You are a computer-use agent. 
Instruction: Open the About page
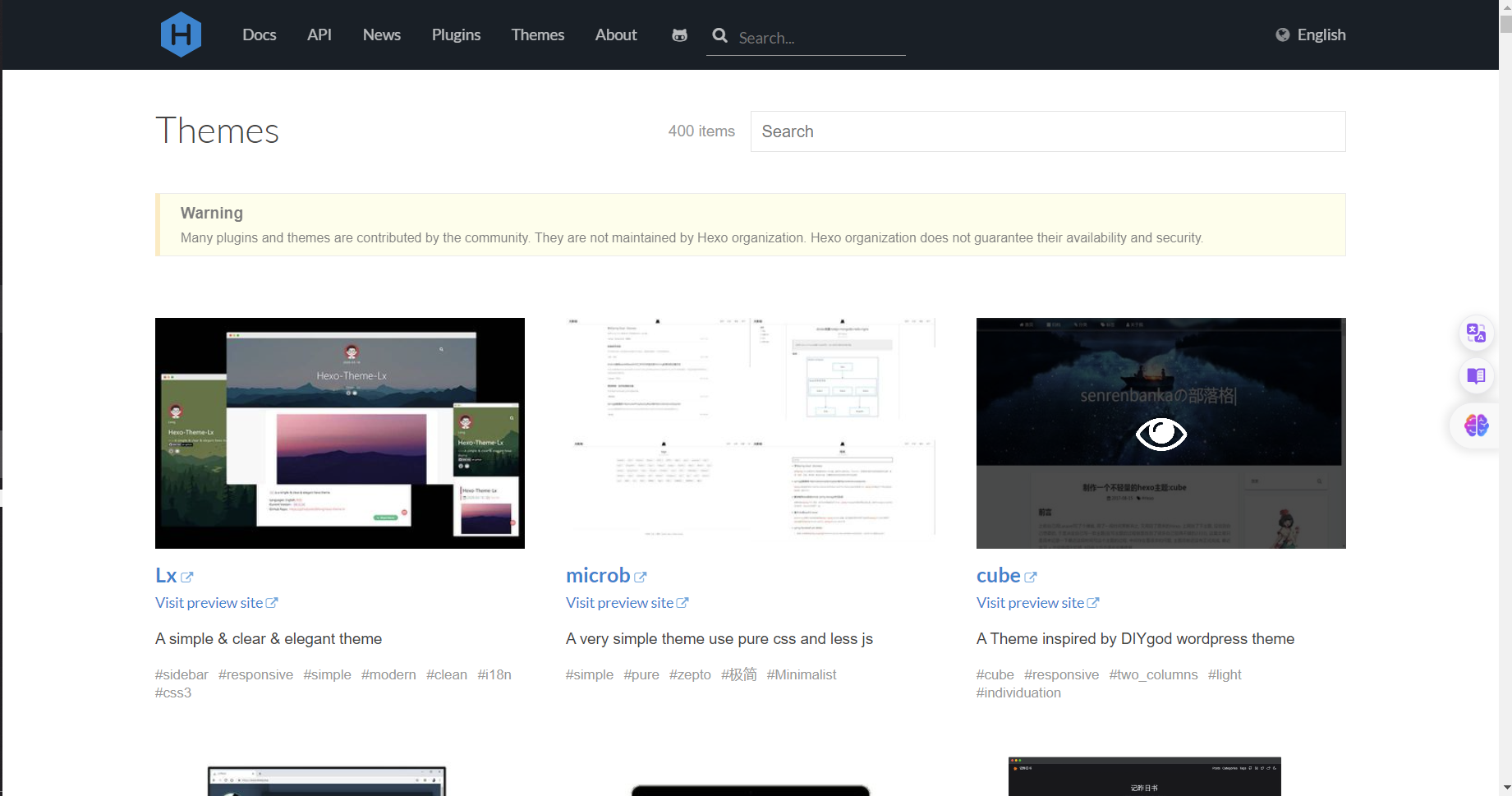[x=616, y=35]
